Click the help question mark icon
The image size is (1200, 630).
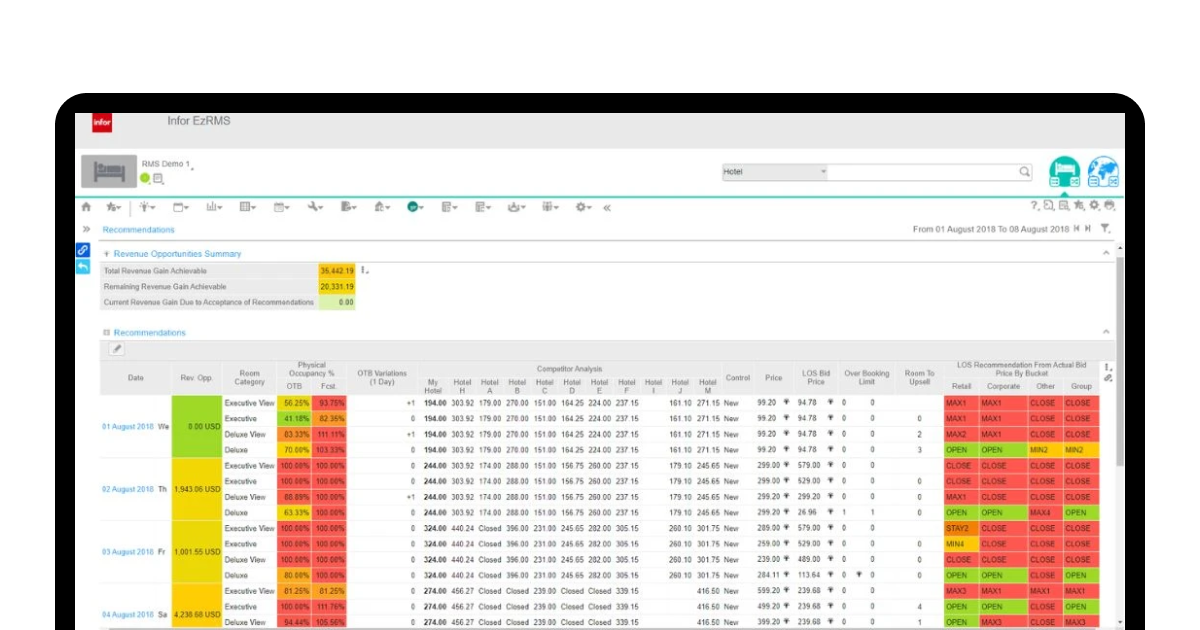click(x=1034, y=205)
